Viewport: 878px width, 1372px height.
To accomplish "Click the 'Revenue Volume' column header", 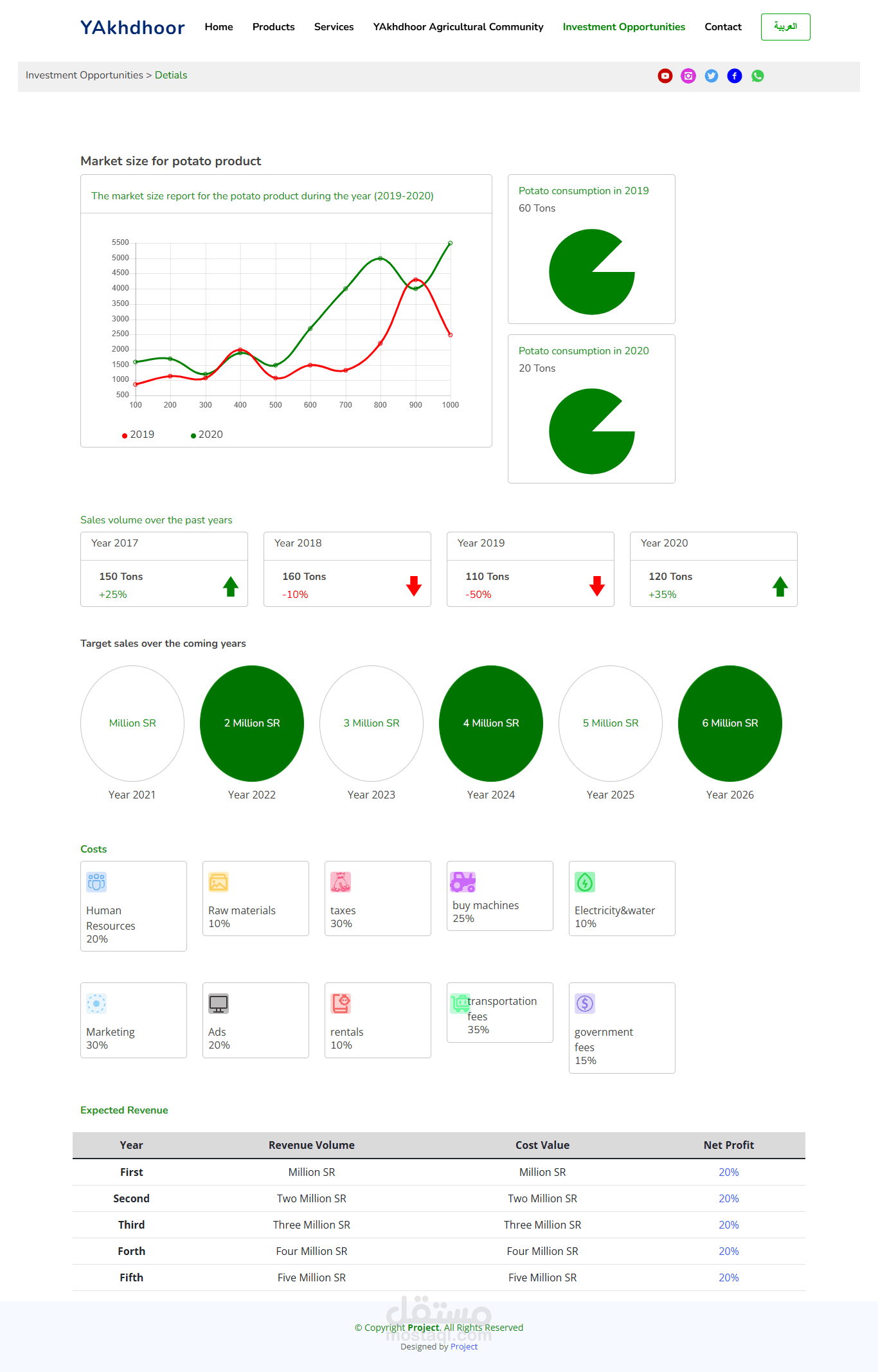I will (312, 1145).
